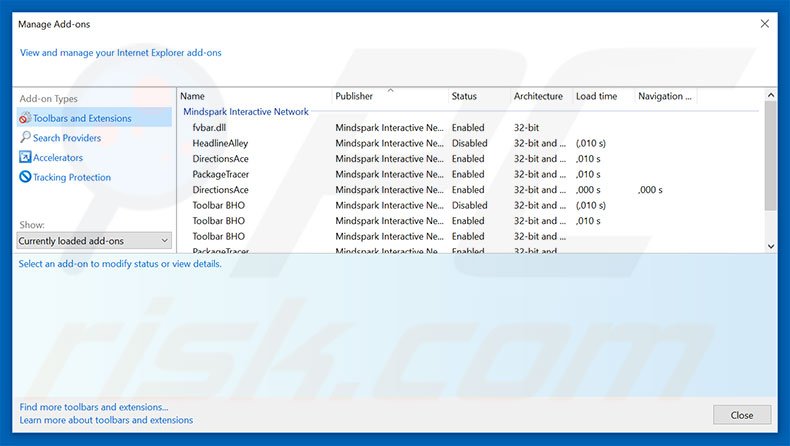
Task: Collapse the Mindspark Interactive Network group
Action: 246,112
